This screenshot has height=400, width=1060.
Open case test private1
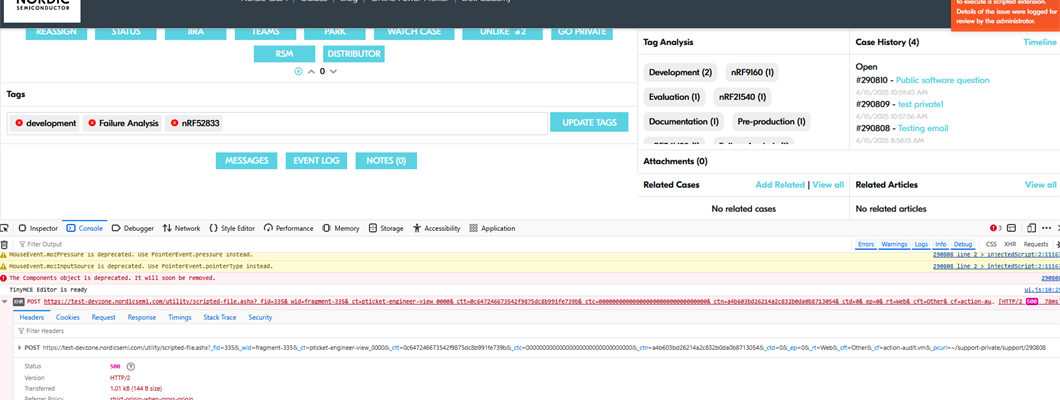pyautogui.click(x=920, y=104)
